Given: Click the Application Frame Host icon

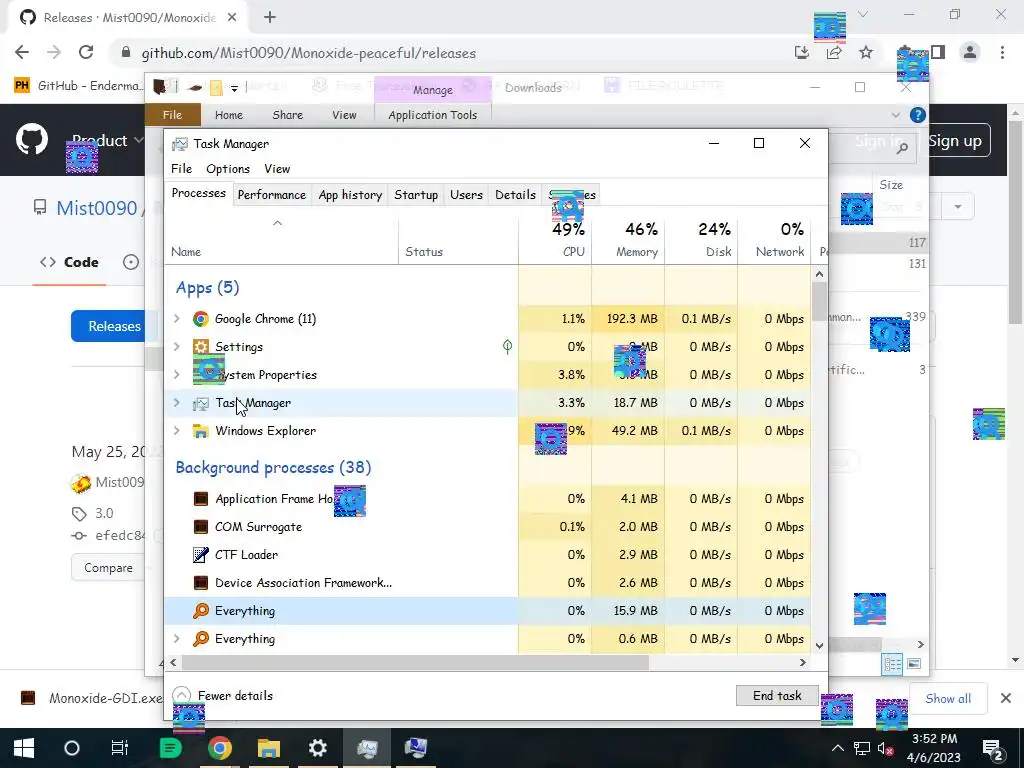Looking at the screenshot, I should tap(200, 499).
